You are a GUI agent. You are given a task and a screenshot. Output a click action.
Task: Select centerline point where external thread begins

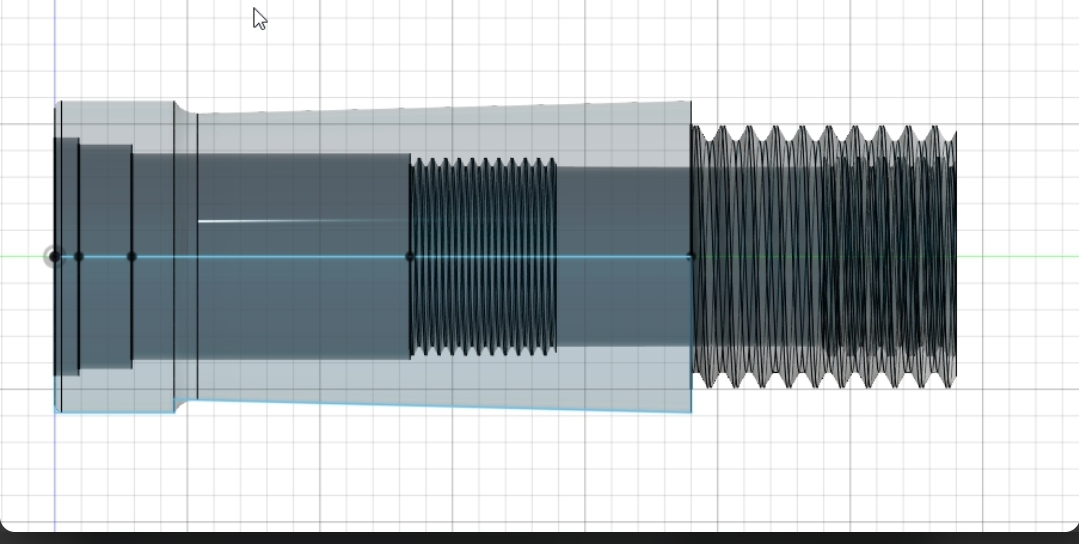(691, 257)
